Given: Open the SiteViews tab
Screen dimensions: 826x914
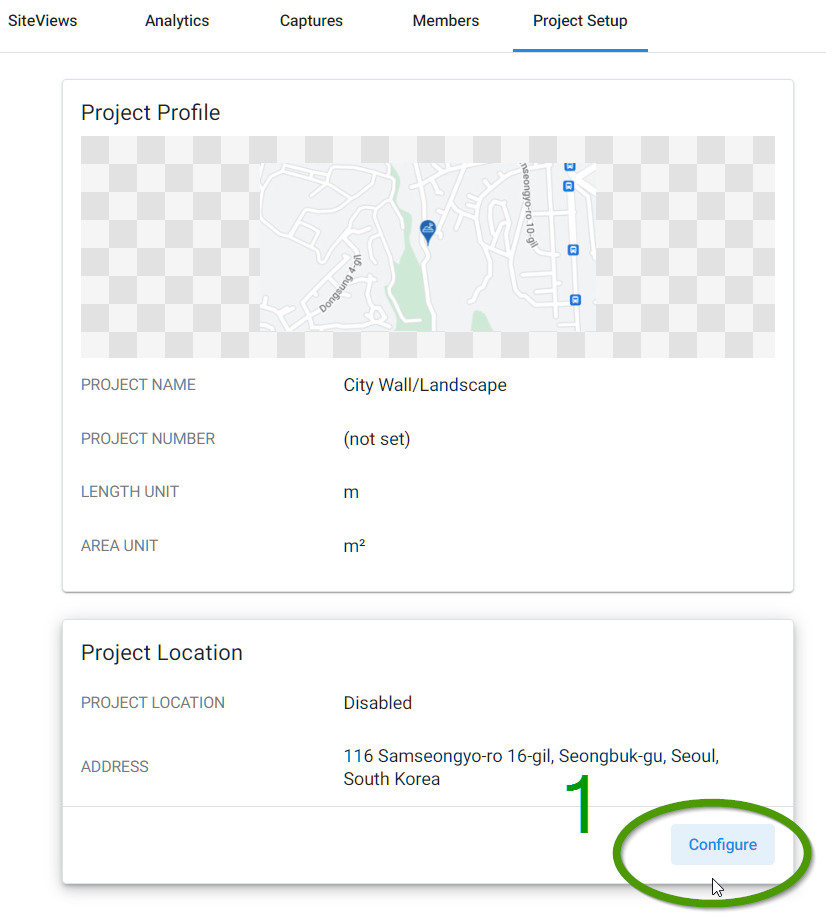Looking at the screenshot, I should click(43, 21).
